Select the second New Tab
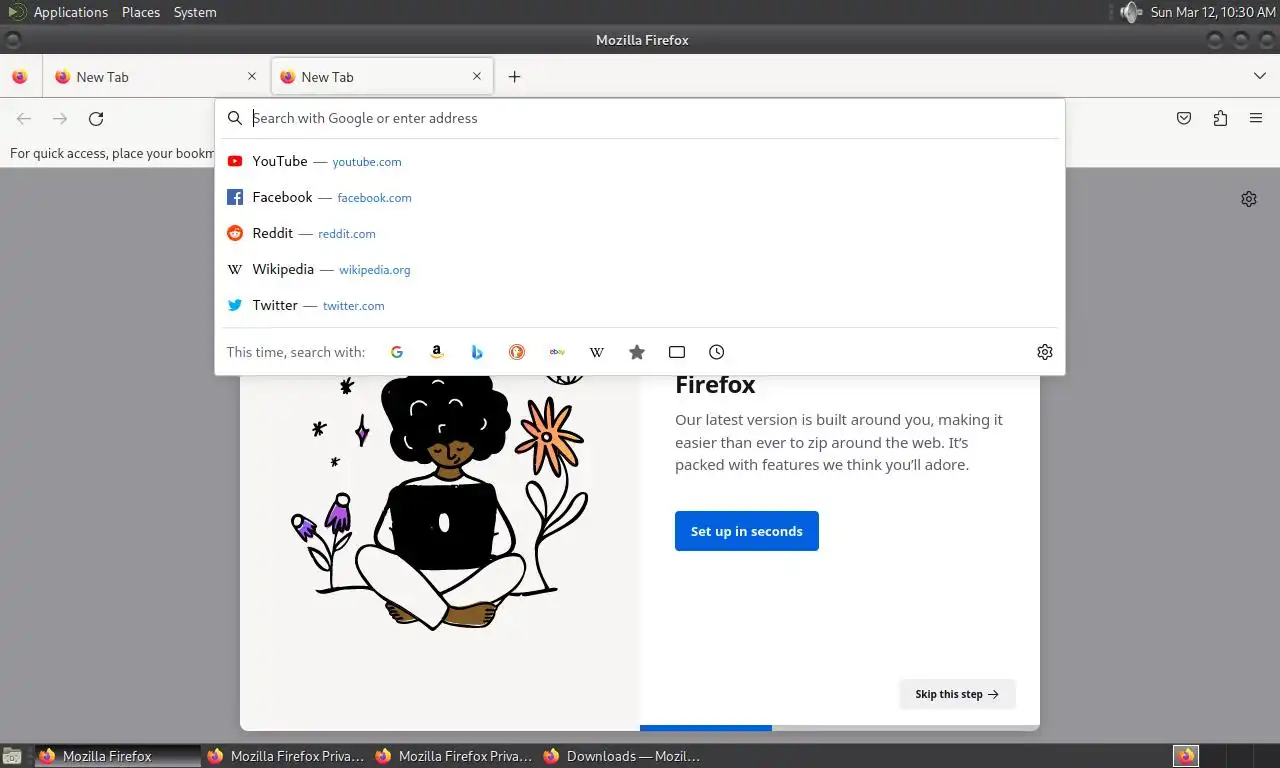Viewport: 1280px width, 768px height. click(381, 77)
